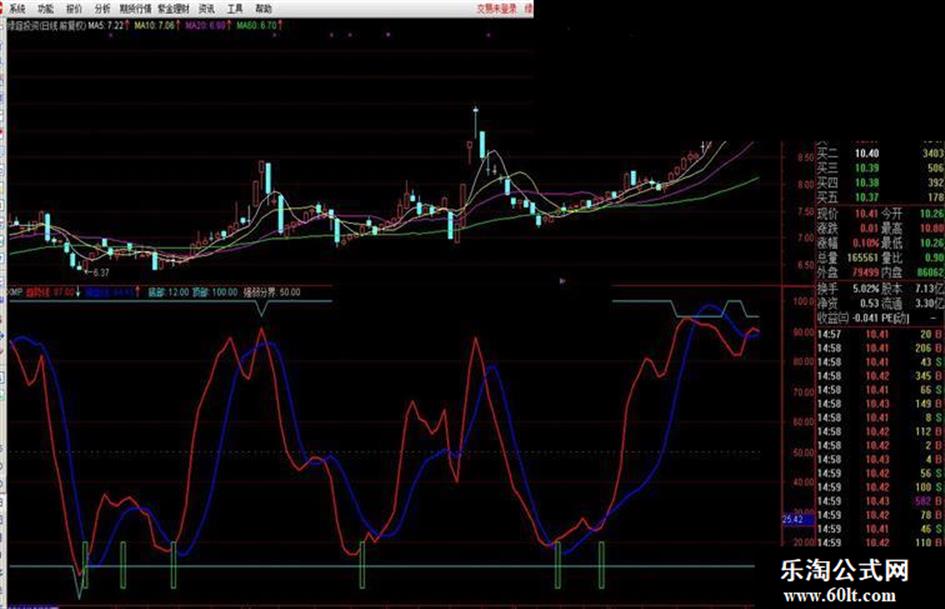The image size is (945, 609).
Task: Click the 6.37 low price marker
Action: (101, 273)
